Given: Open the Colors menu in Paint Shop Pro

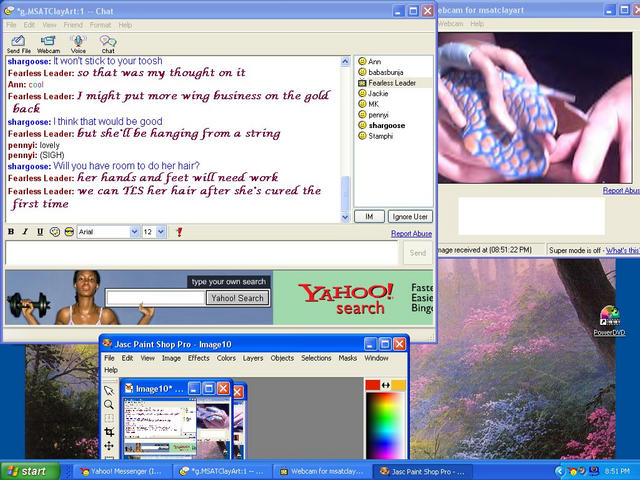Looking at the screenshot, I should click(226, 358).
